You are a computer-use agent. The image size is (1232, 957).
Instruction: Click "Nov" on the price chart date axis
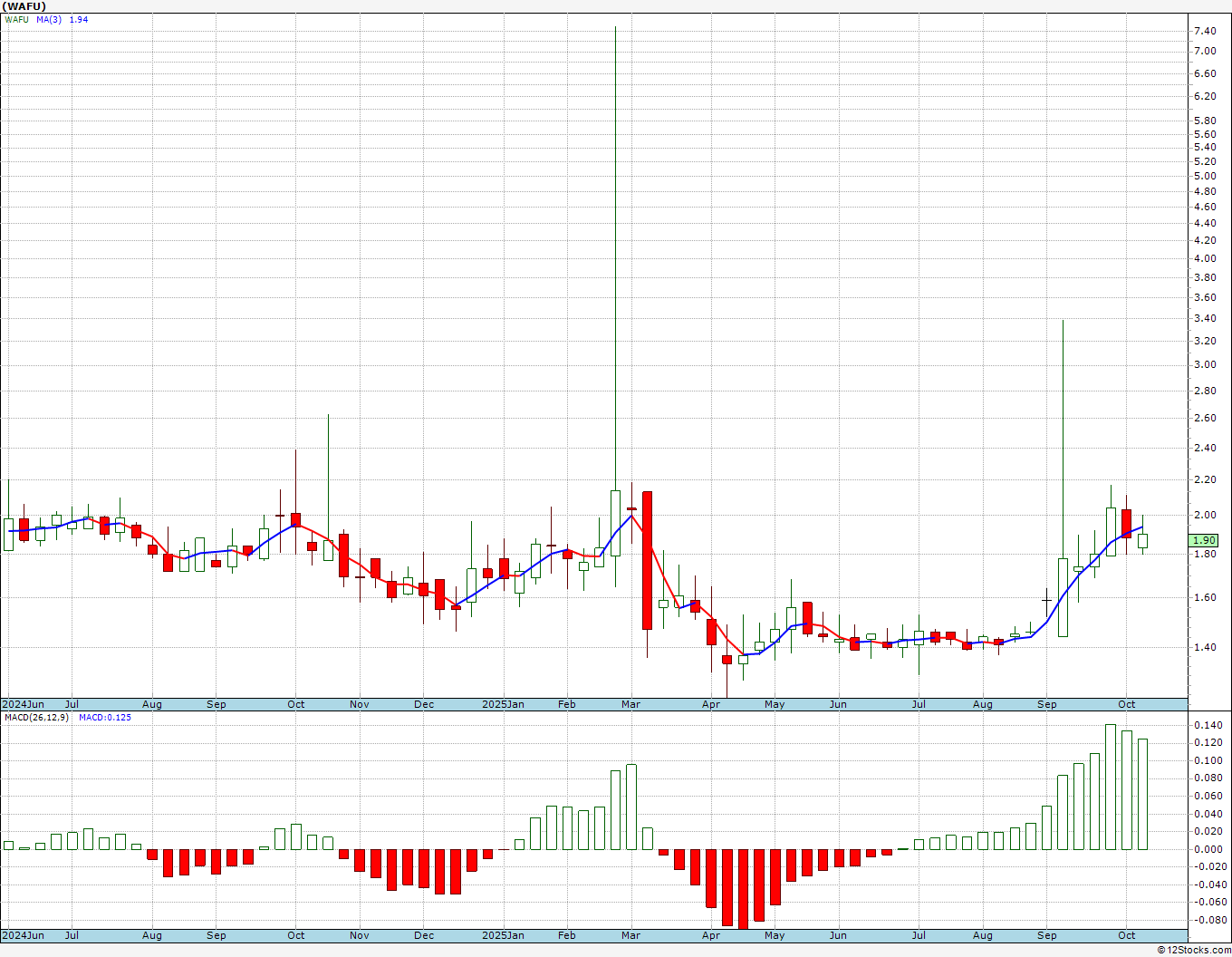pos(360,704)
